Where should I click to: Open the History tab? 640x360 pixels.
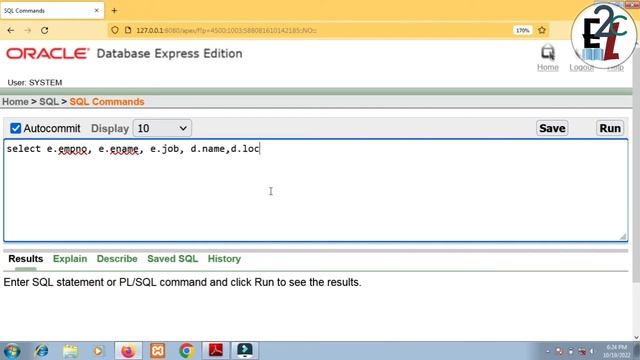(224, 259)
